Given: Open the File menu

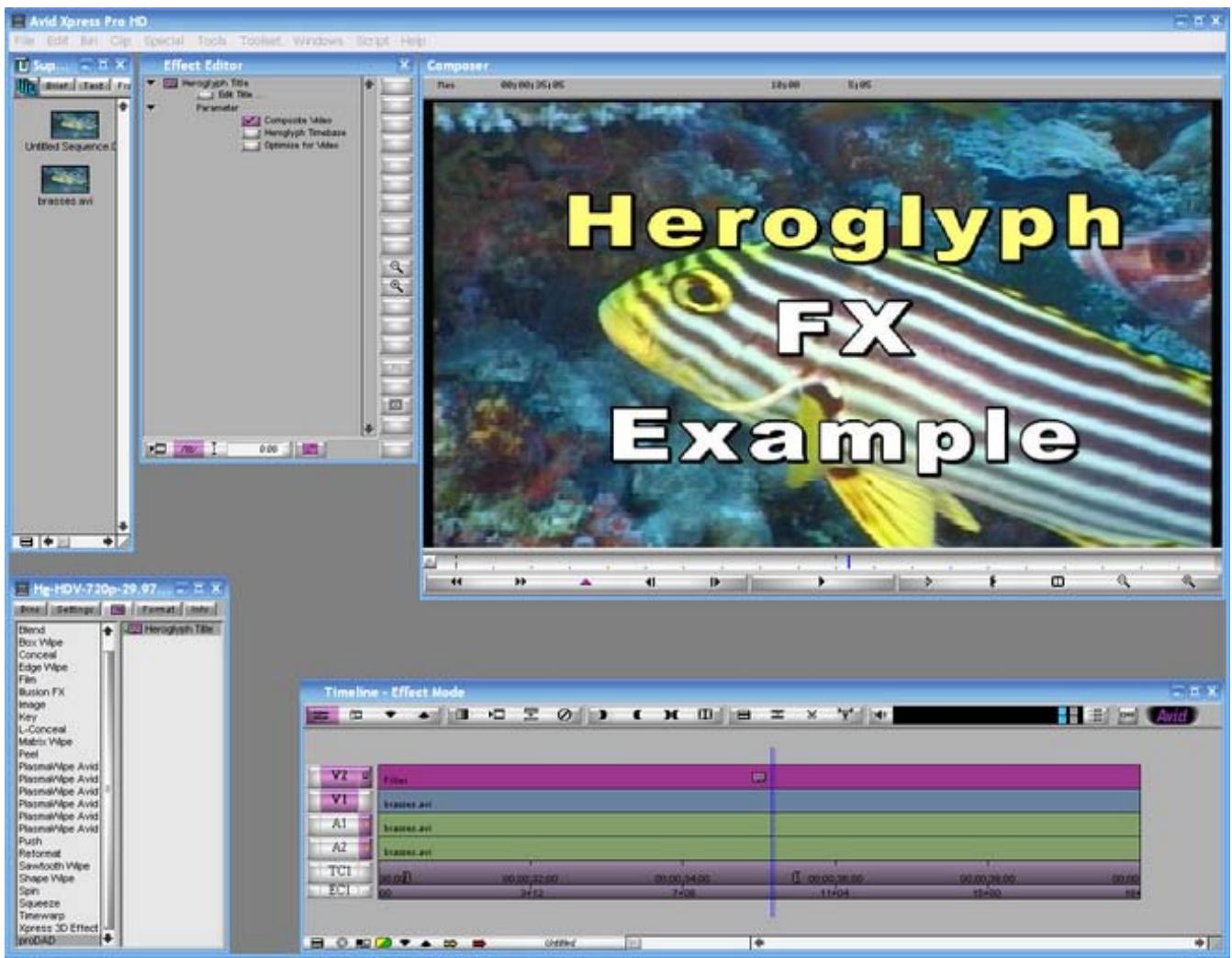Looking at the screenshot, I should click(24, 41).
